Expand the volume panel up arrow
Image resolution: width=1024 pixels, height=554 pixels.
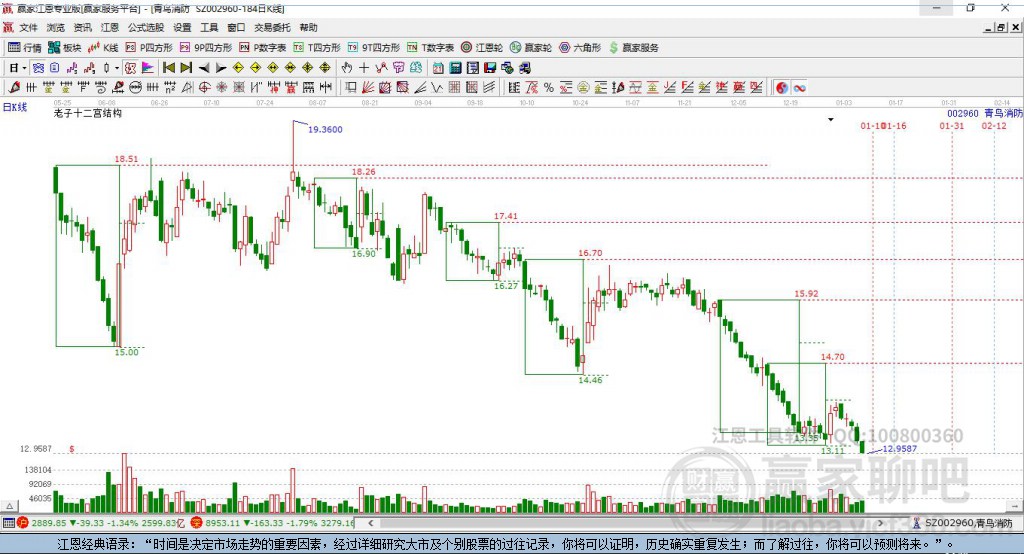tap(9, 506)
